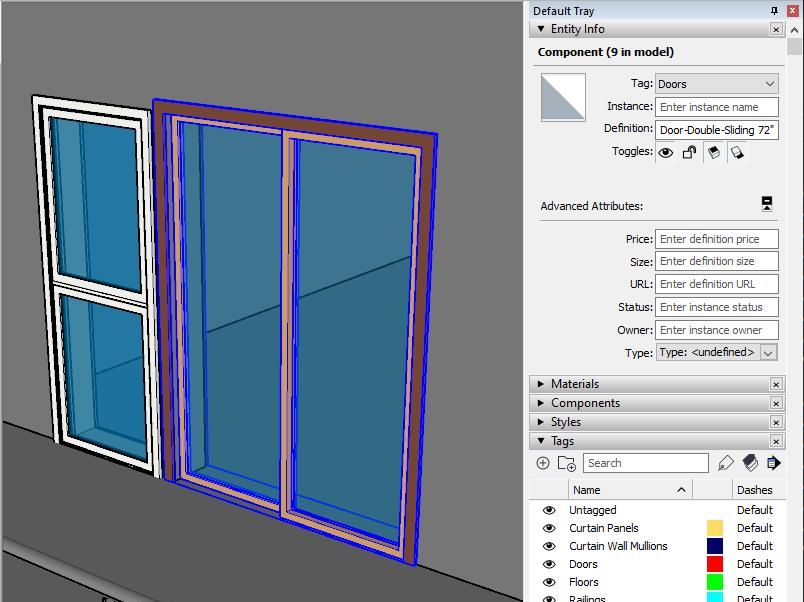
Task: Create a new Tag Folder
Action: coord(565,463)
